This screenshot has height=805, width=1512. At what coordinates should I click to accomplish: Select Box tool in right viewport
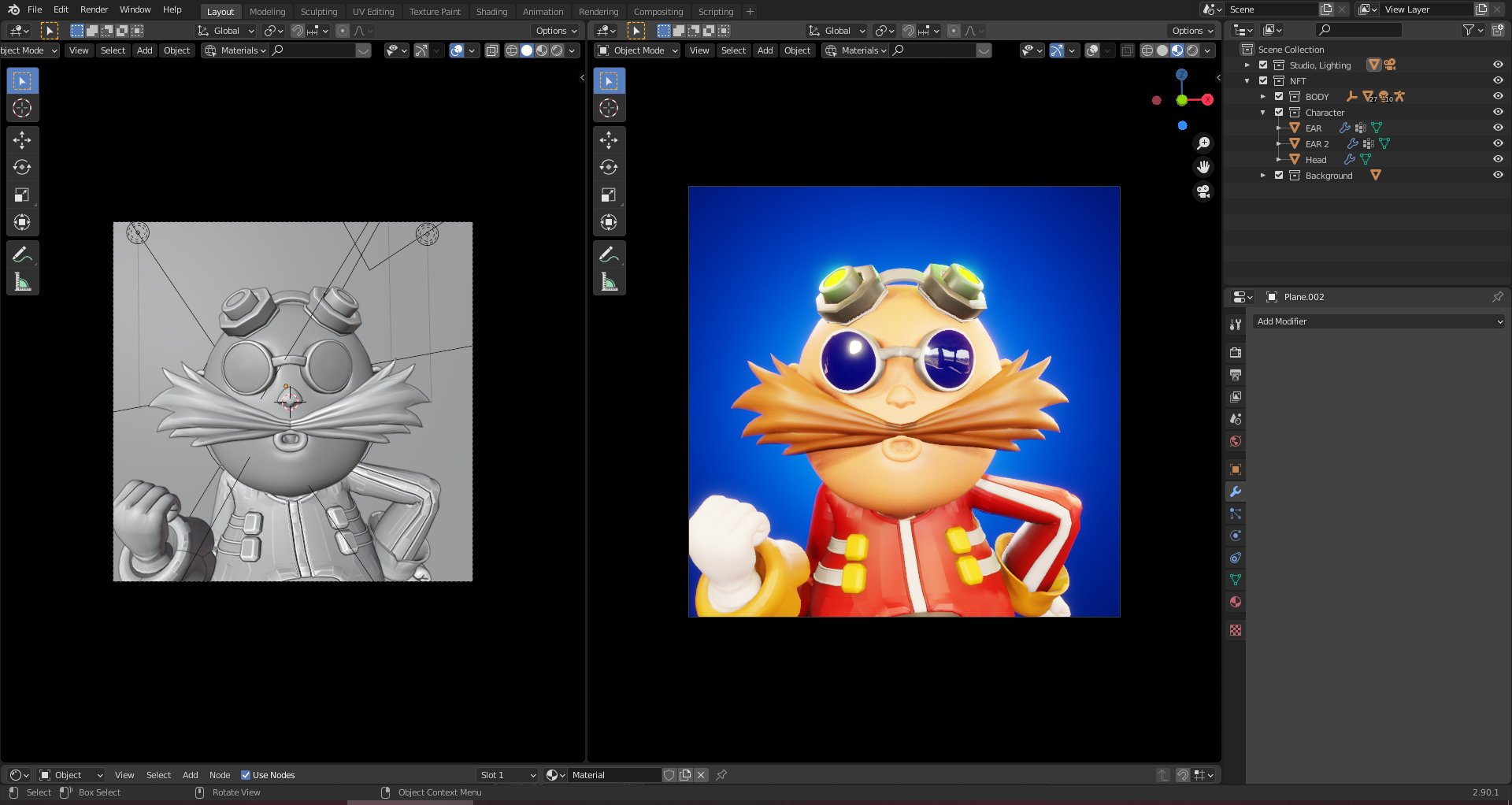coord(609,81)
